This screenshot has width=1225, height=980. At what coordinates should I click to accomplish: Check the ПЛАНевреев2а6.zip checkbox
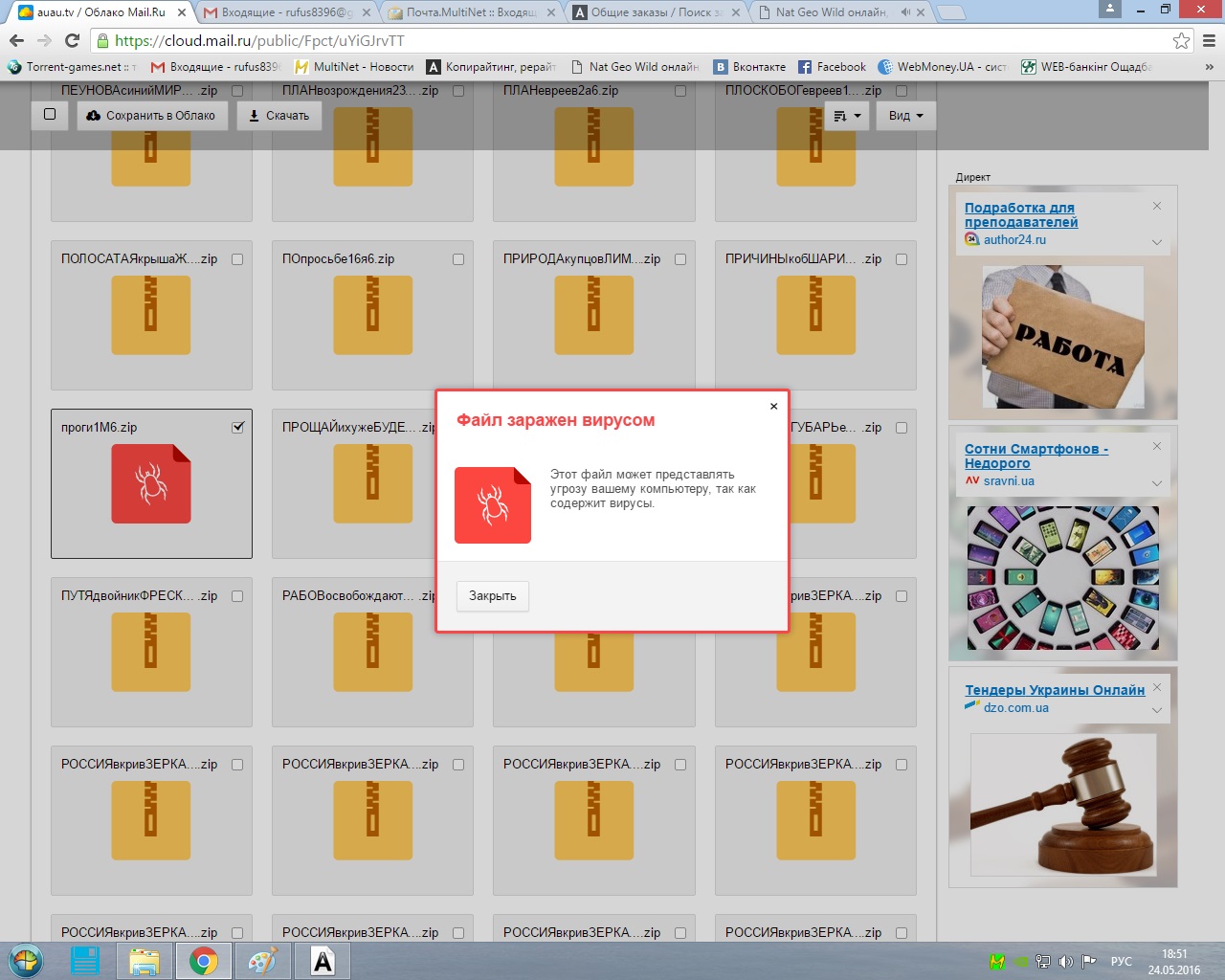[x=680, y=91]
